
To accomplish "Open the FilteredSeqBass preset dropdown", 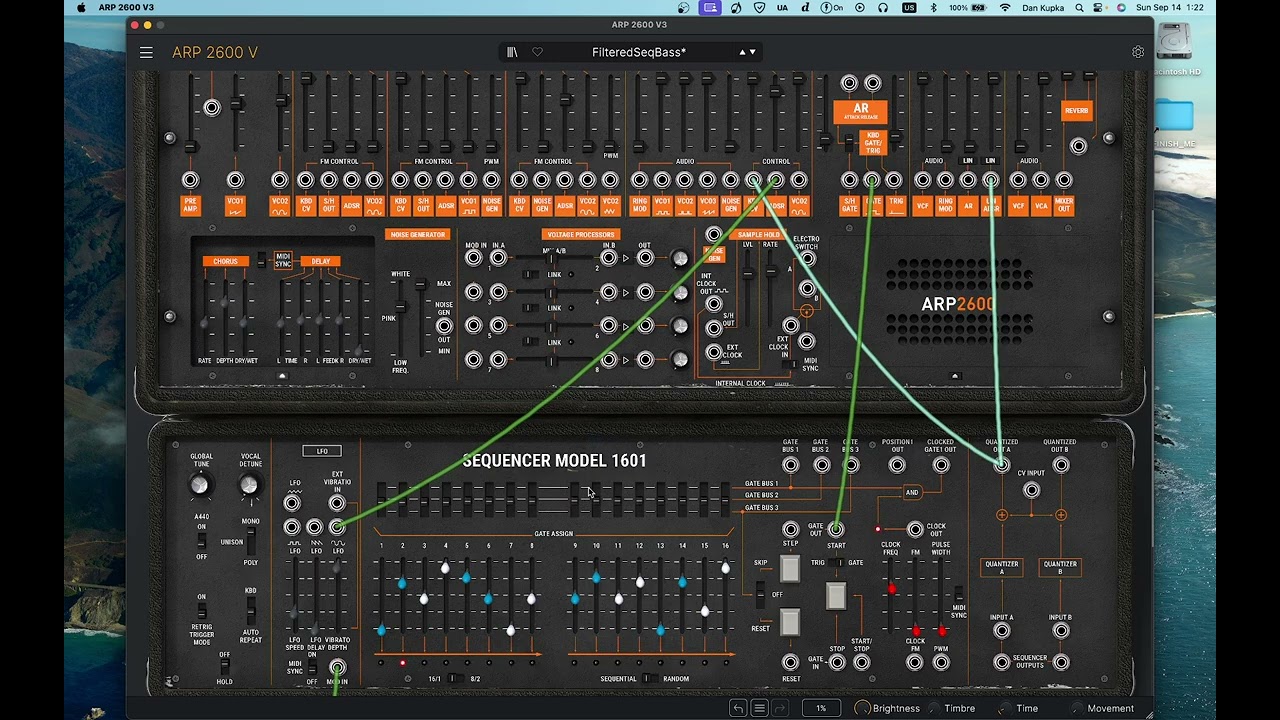I will 639,52.
